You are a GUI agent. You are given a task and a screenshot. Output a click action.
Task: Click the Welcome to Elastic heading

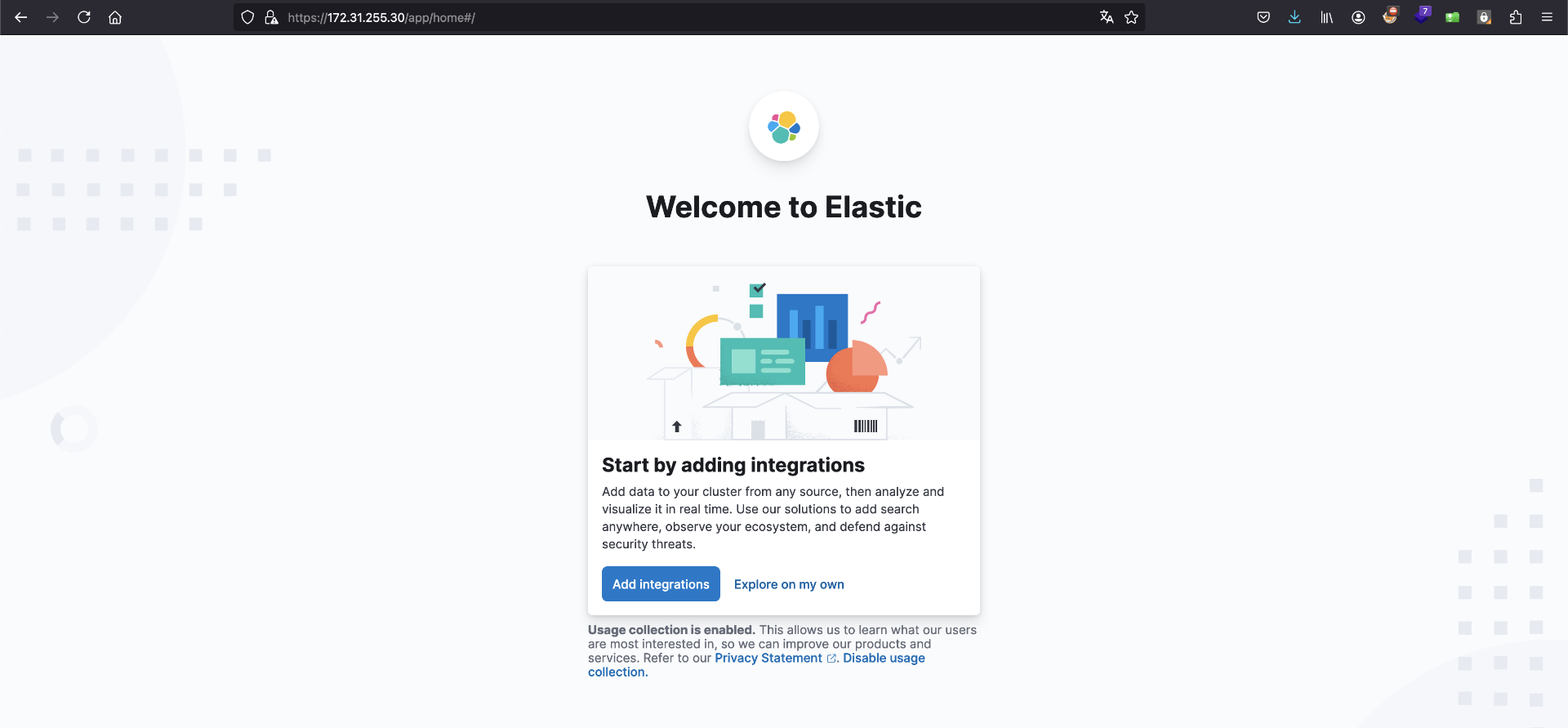pyautogui.click(x=784, y=207)
